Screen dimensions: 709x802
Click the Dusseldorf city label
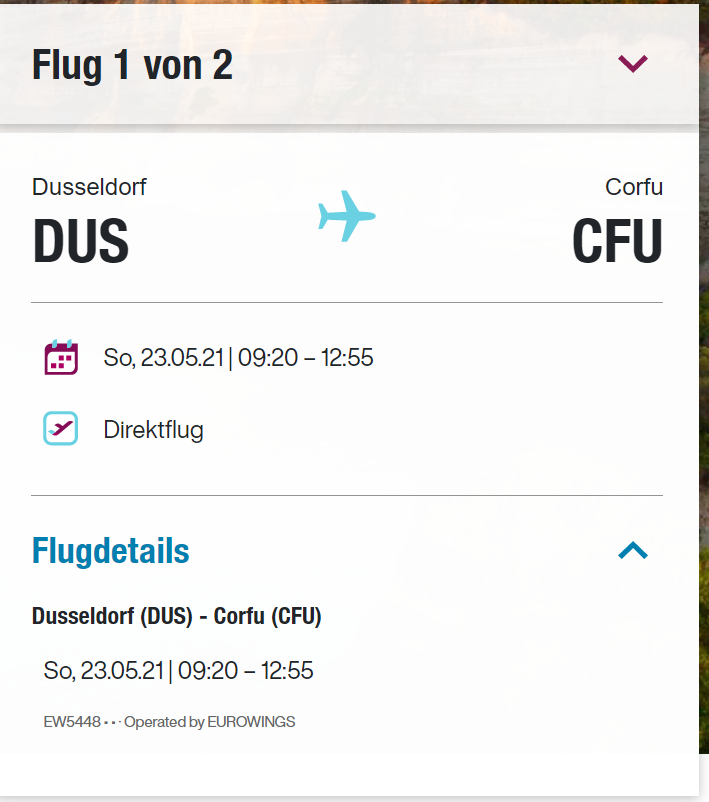89,187
